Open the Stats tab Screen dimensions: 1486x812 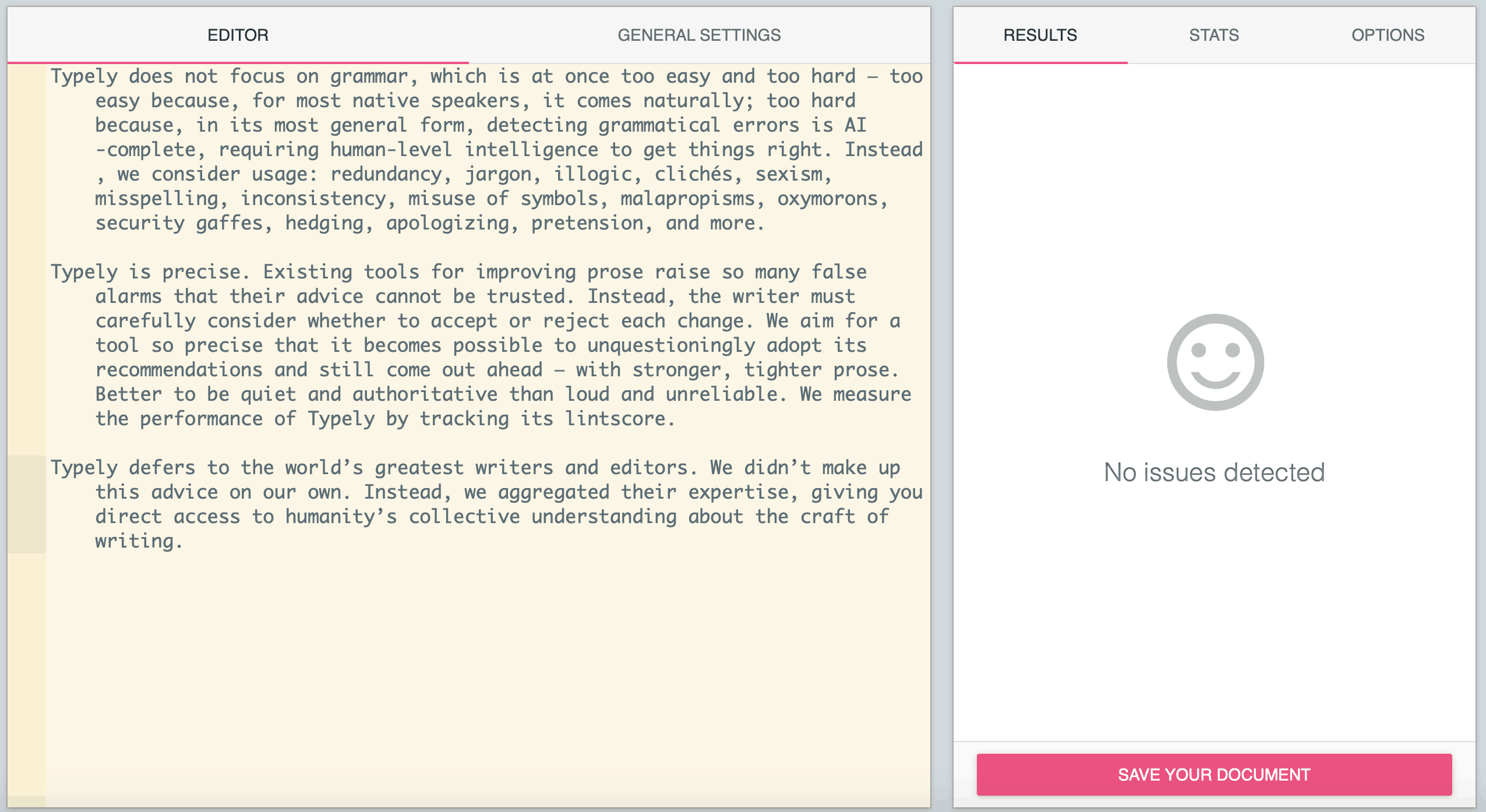pos(1213,35)
